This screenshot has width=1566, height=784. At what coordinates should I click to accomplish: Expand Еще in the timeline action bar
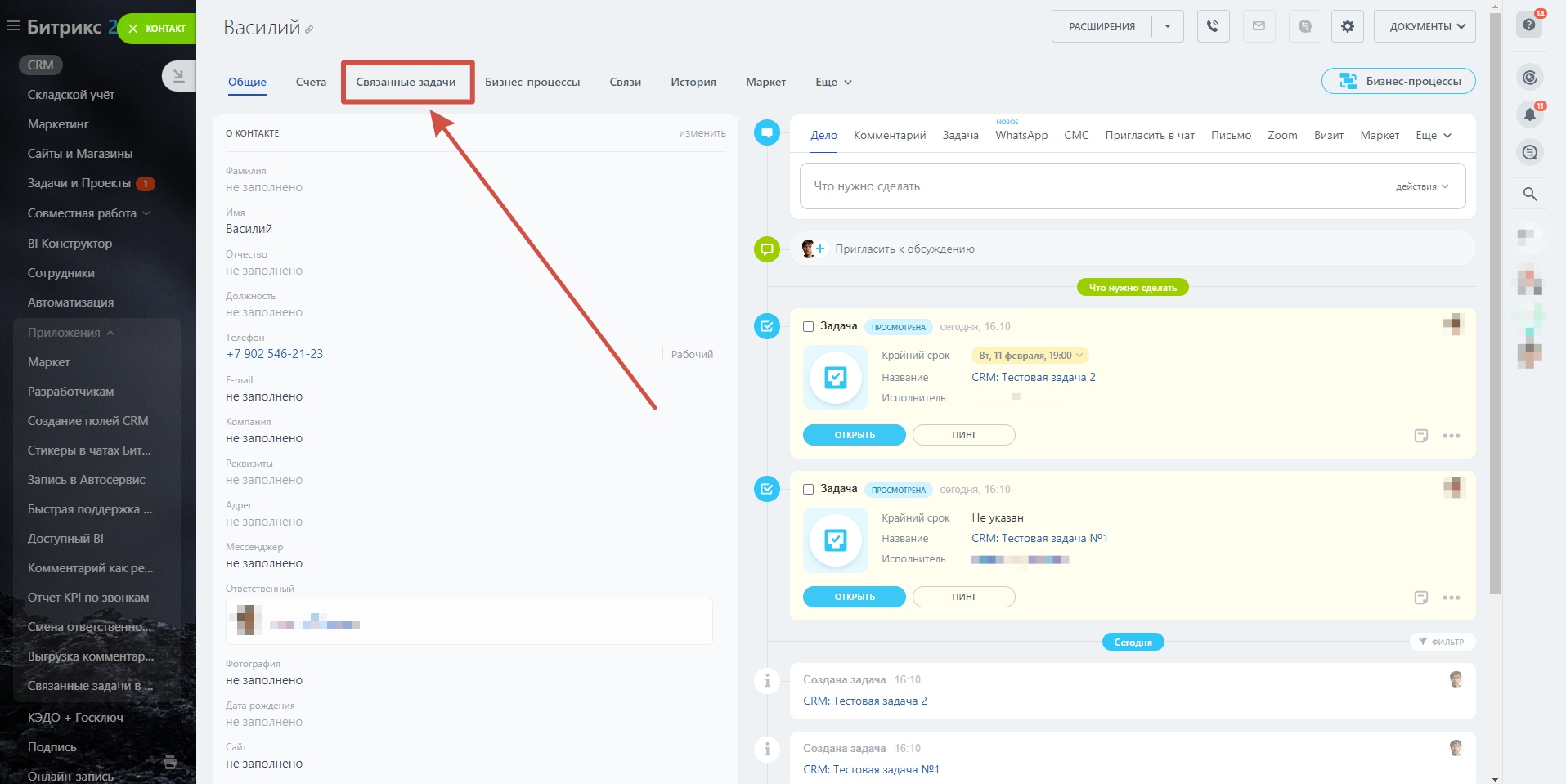click(1434, 135)
